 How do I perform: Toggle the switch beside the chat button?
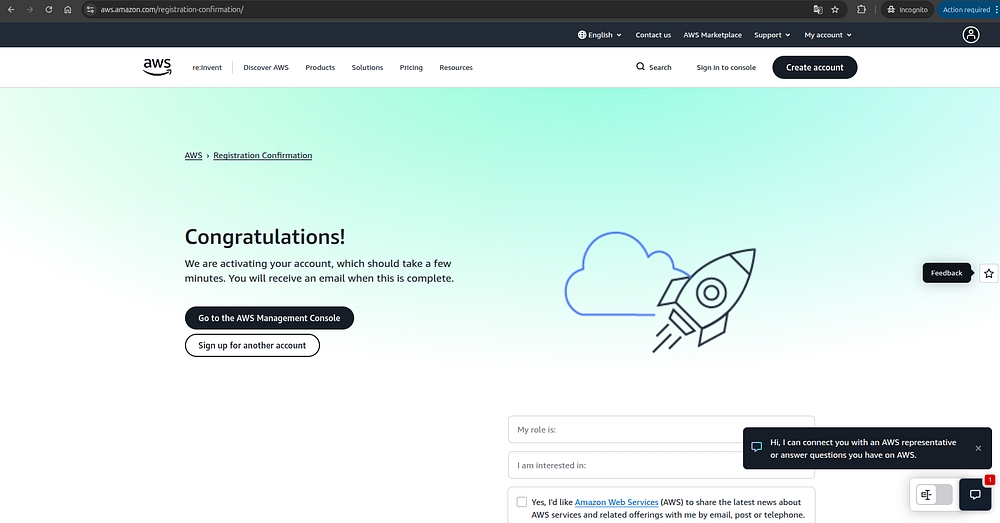point(935,495)
